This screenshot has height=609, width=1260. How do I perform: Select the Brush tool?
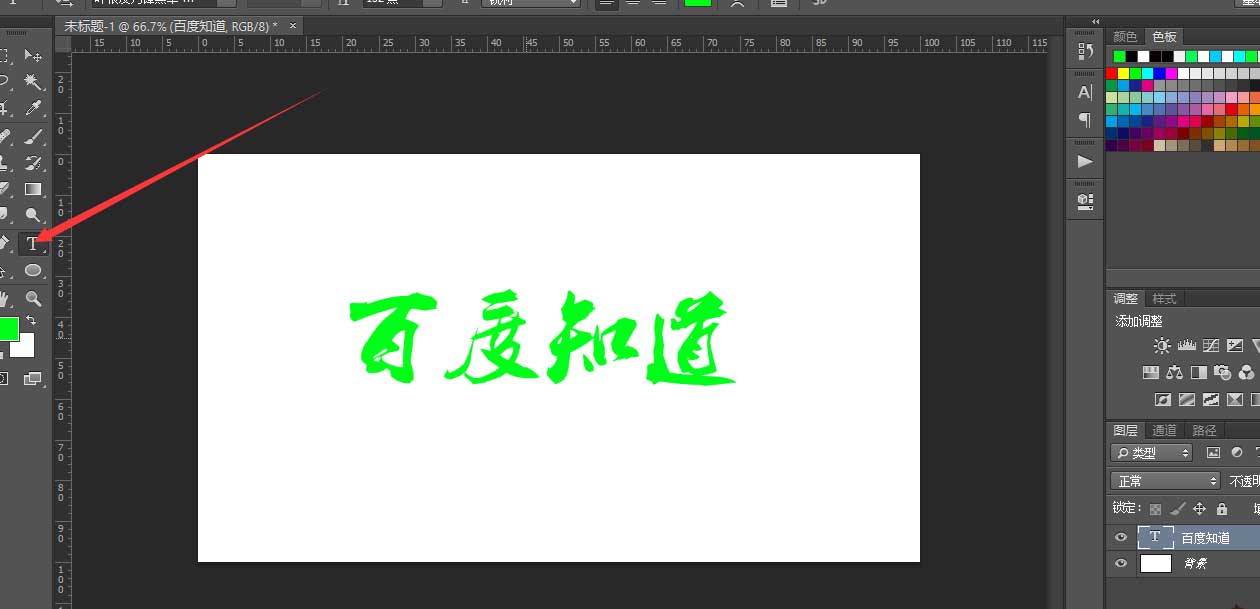pyautogui.click(x=33, y=136)
